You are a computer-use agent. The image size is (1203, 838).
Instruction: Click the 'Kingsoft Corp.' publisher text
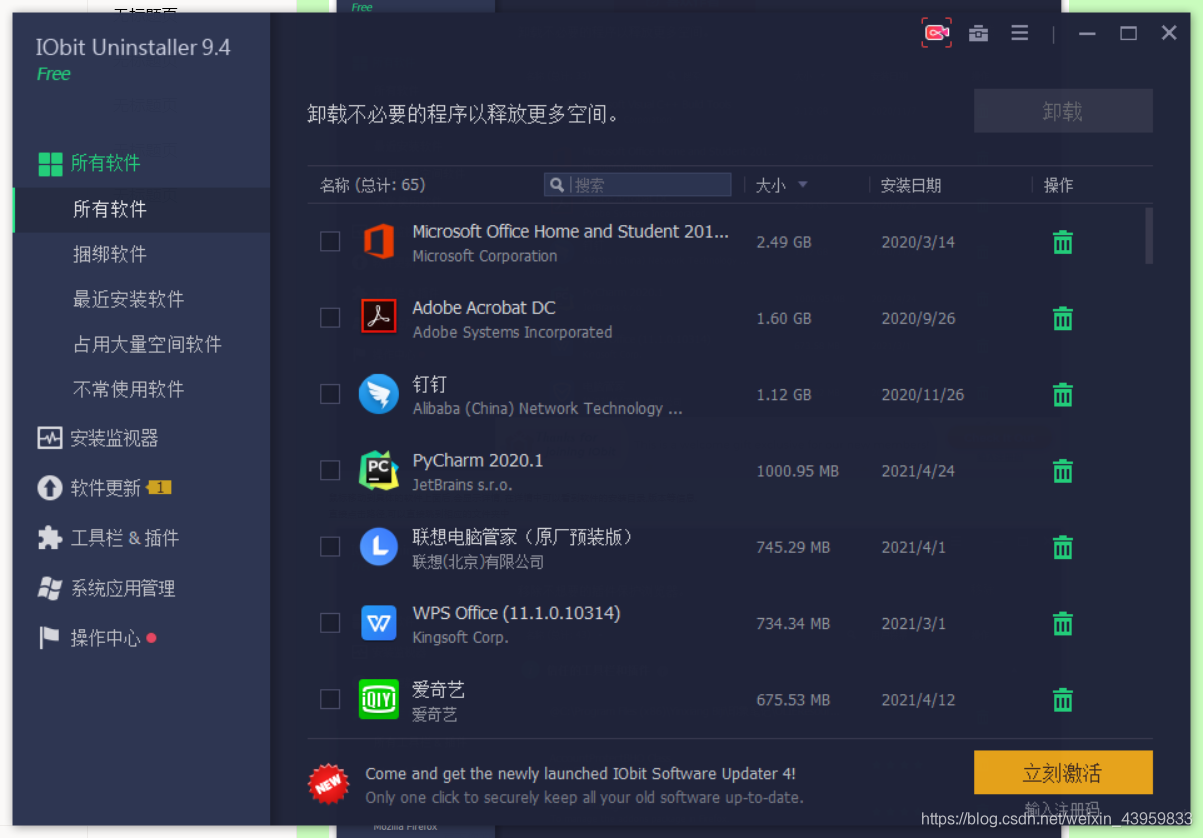(x=460, y=638)
